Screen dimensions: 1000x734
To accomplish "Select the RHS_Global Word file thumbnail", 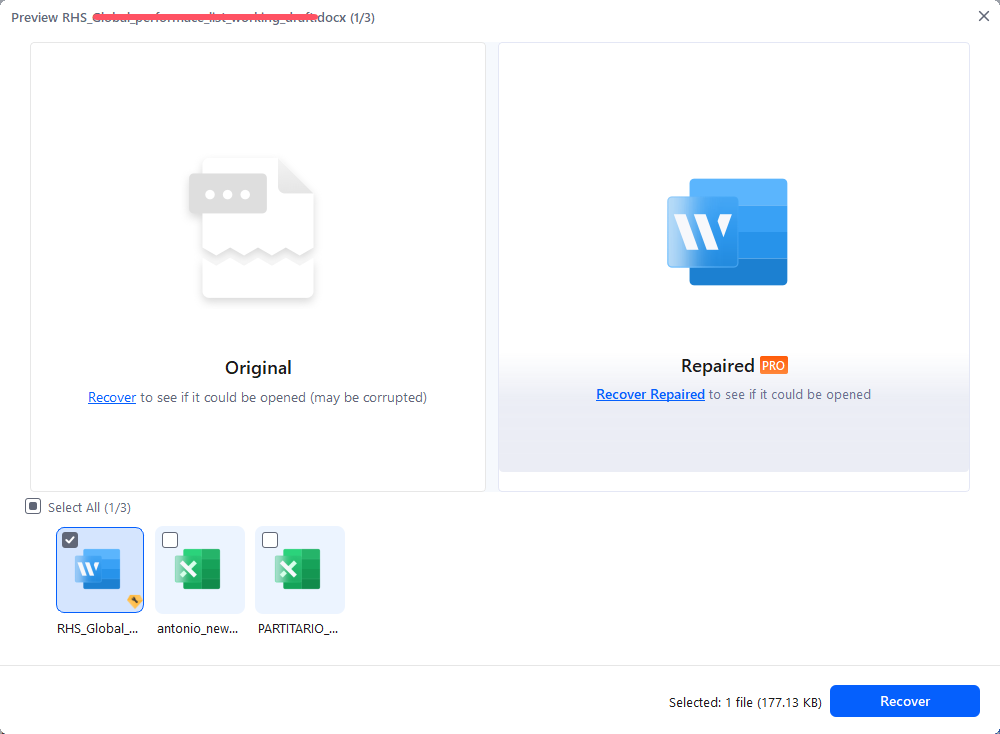I will [x=100, y=569].
